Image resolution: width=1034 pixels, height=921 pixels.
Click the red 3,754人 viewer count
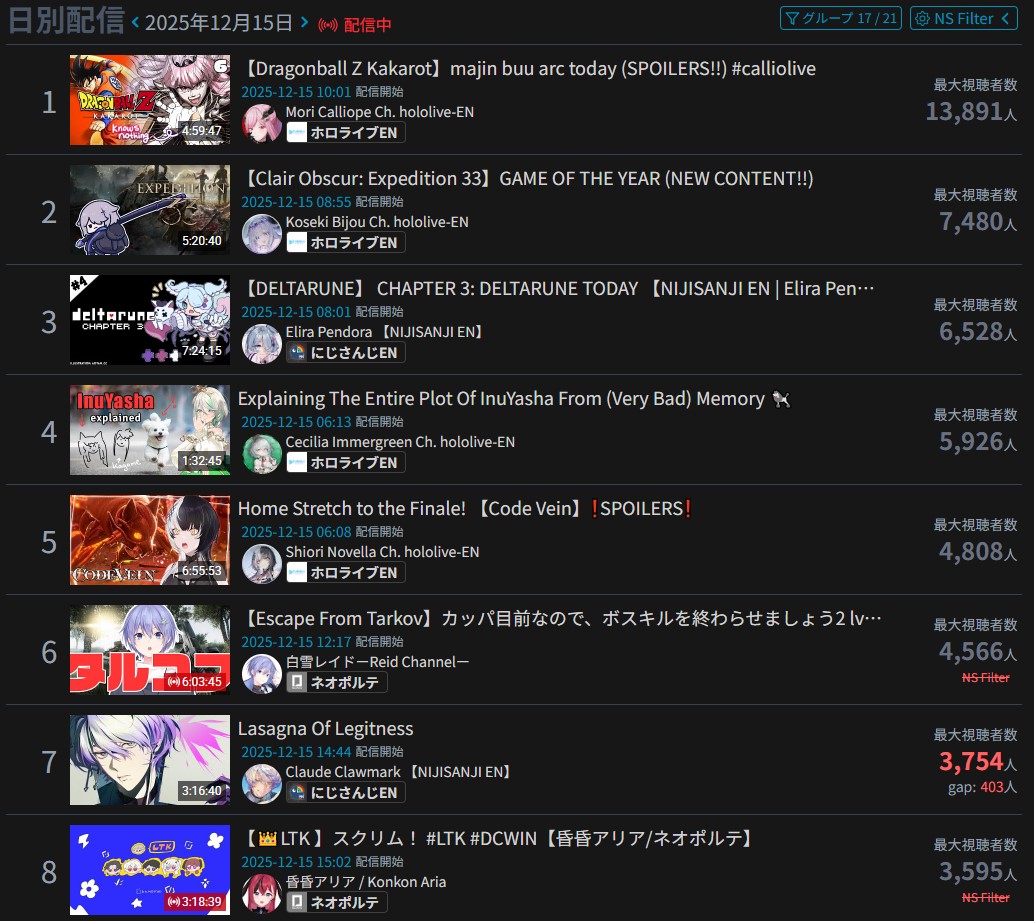coord(978,762)
